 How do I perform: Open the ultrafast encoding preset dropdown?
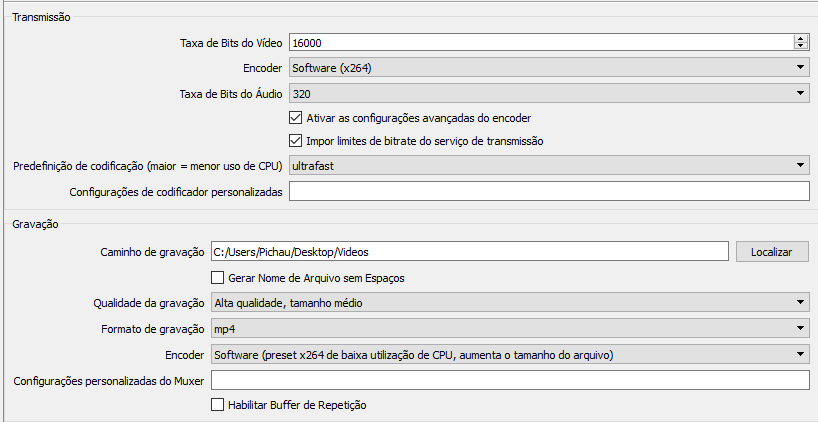click(549, 166)
